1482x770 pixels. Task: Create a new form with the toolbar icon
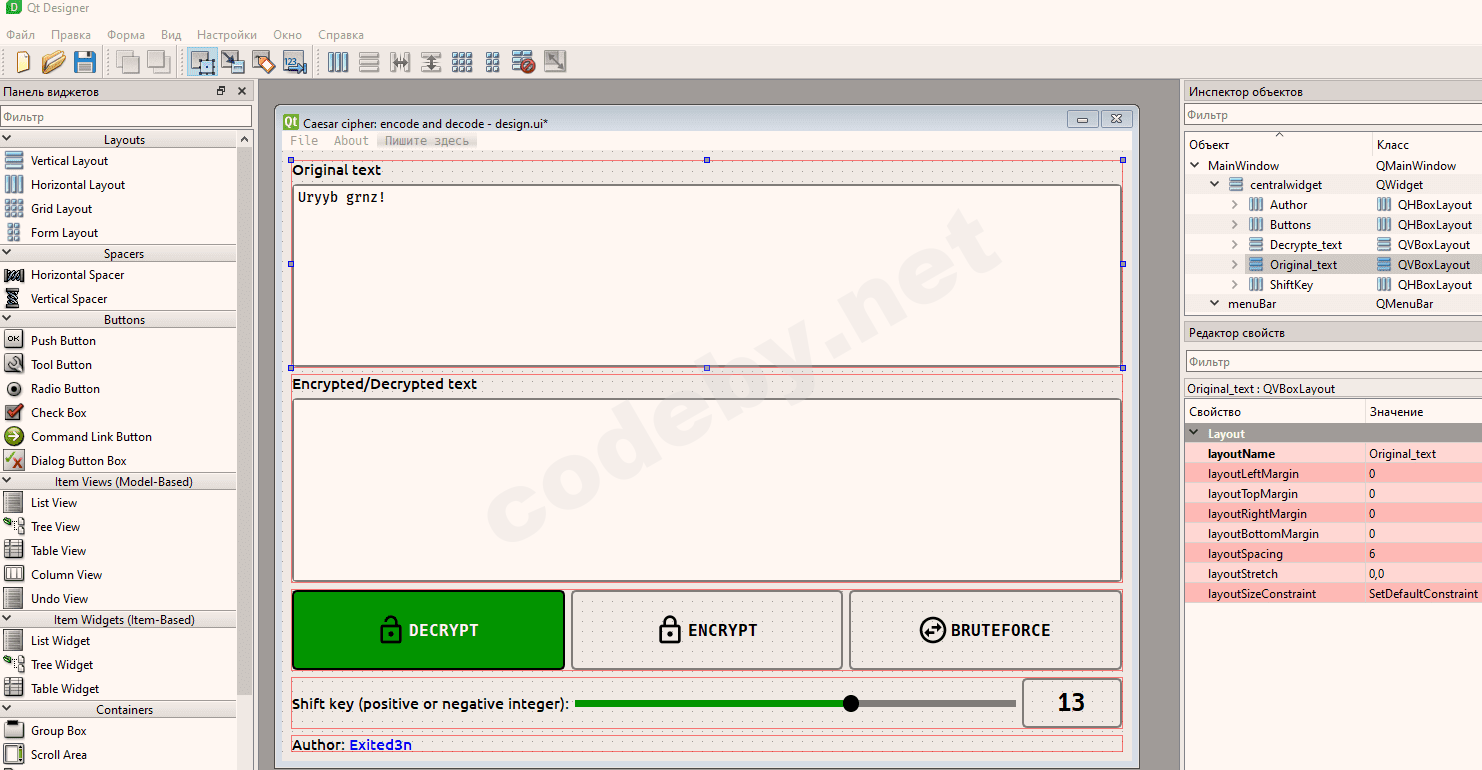coord(22,62)
